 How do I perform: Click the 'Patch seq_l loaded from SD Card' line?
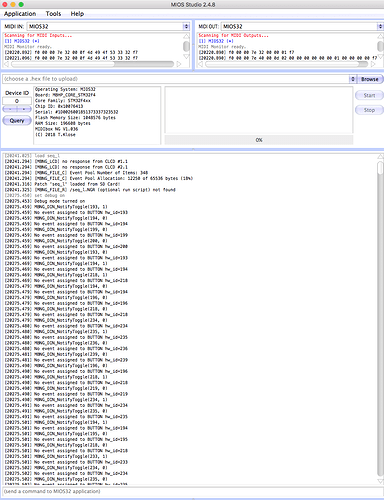point(62,184)
